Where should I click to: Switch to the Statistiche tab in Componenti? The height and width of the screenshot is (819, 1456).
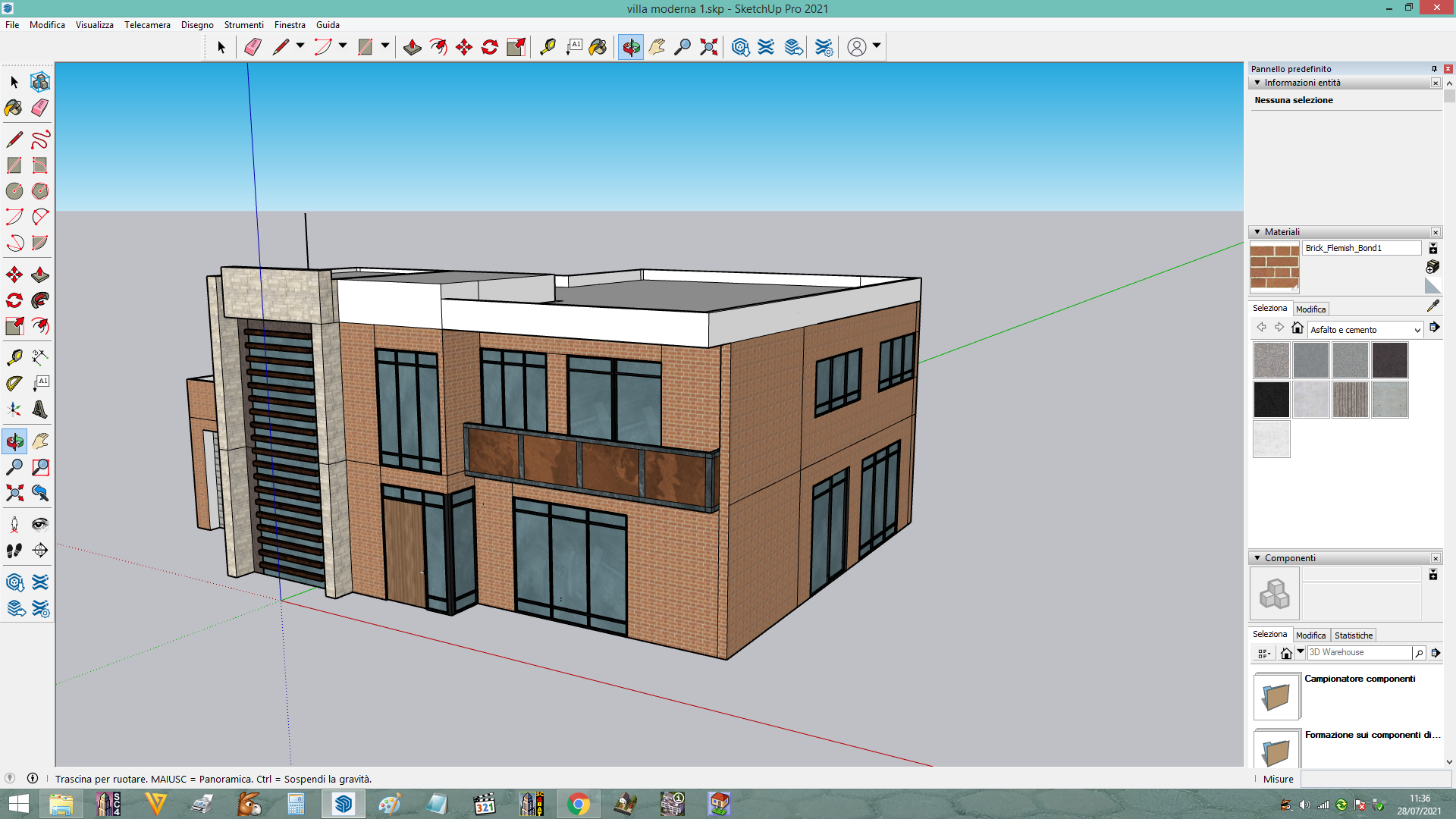point(1354,635)
